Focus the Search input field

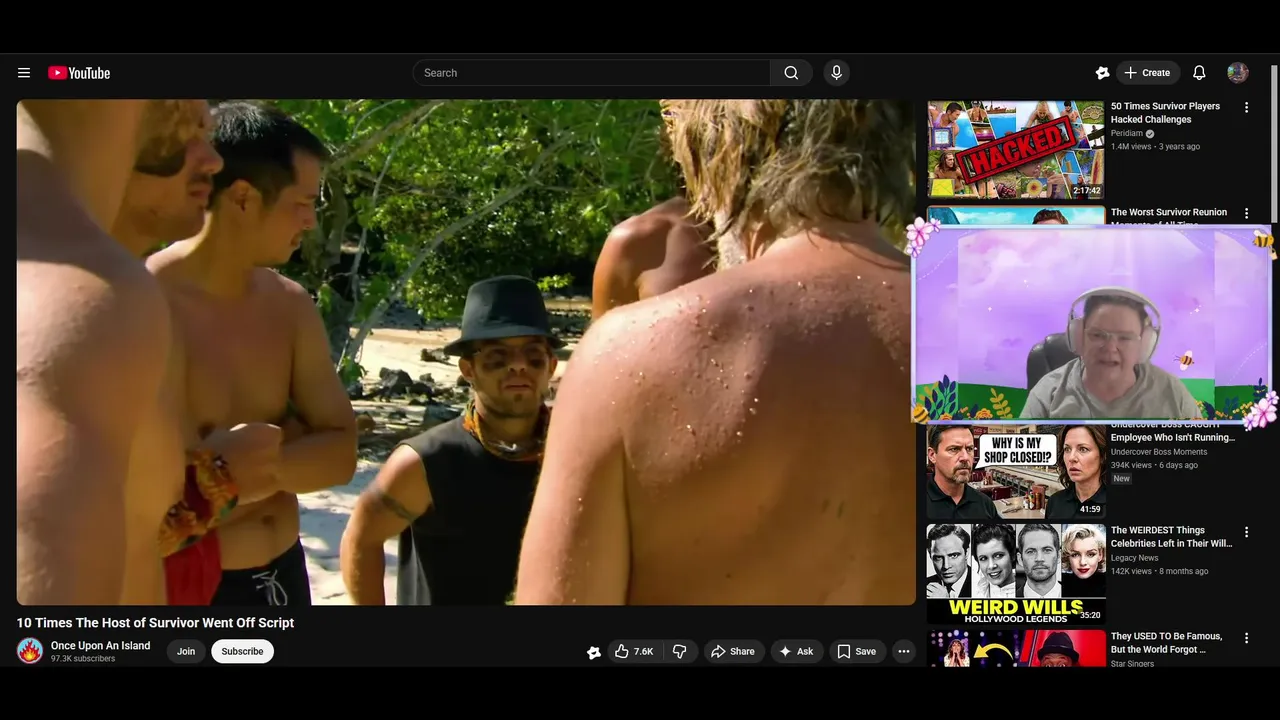[x=592, y=73]
